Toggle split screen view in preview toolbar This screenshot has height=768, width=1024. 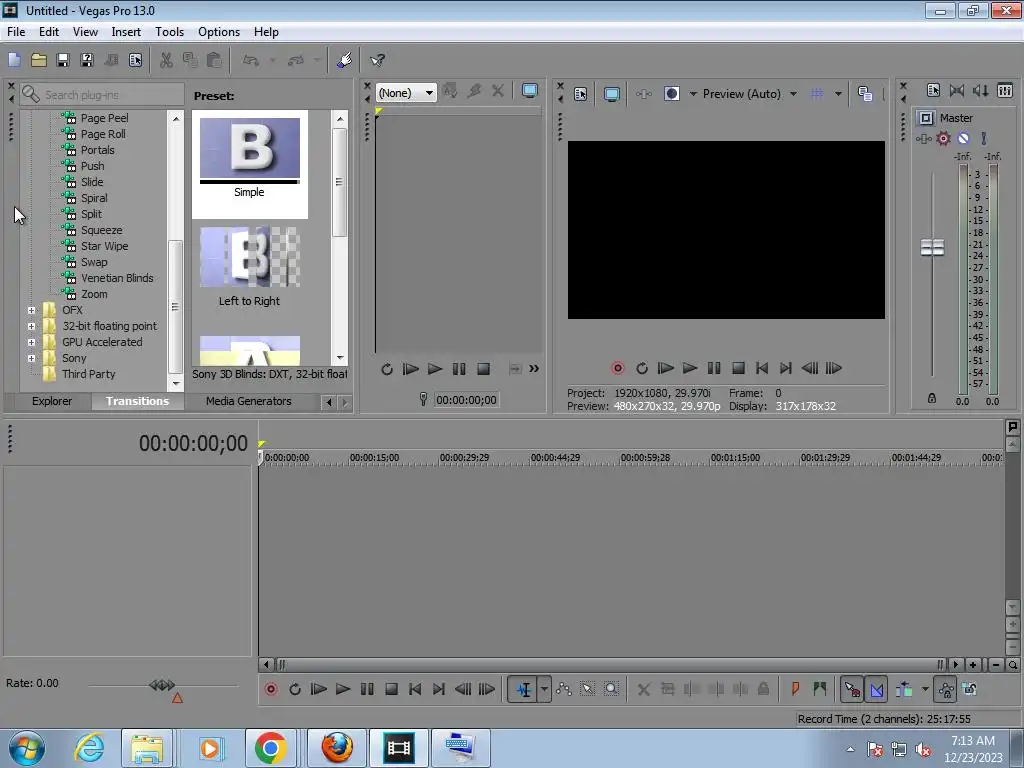click(x=671, y=94)
